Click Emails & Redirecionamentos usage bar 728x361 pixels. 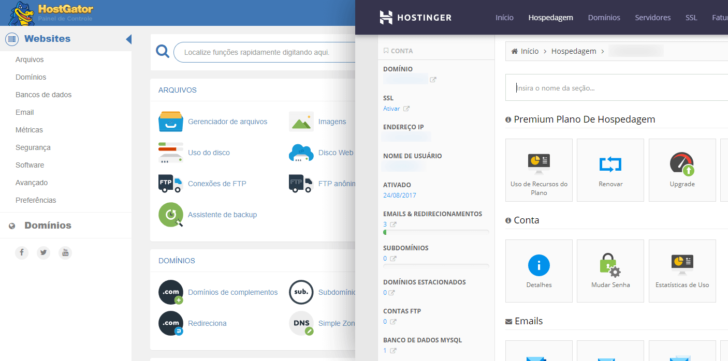point(436,232)
